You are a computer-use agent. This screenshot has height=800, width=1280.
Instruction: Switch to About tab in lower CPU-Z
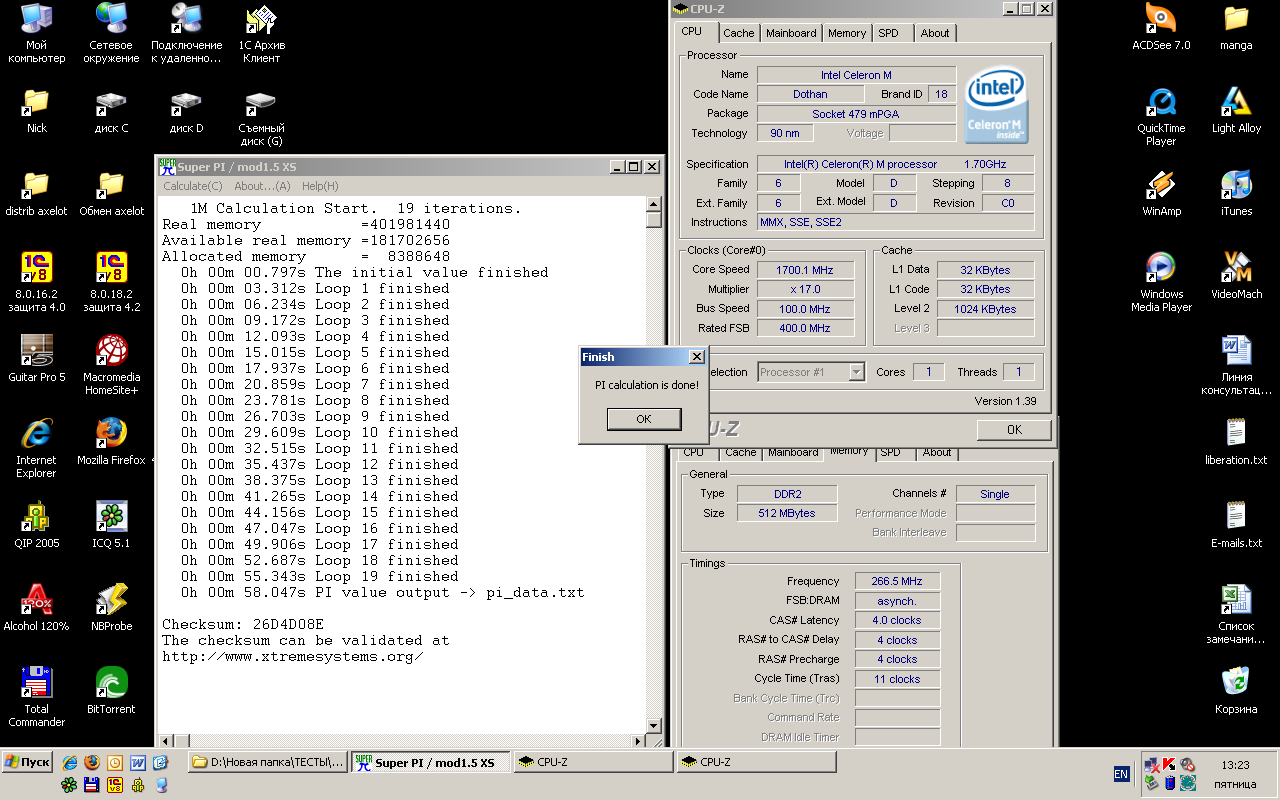(937, 452)
